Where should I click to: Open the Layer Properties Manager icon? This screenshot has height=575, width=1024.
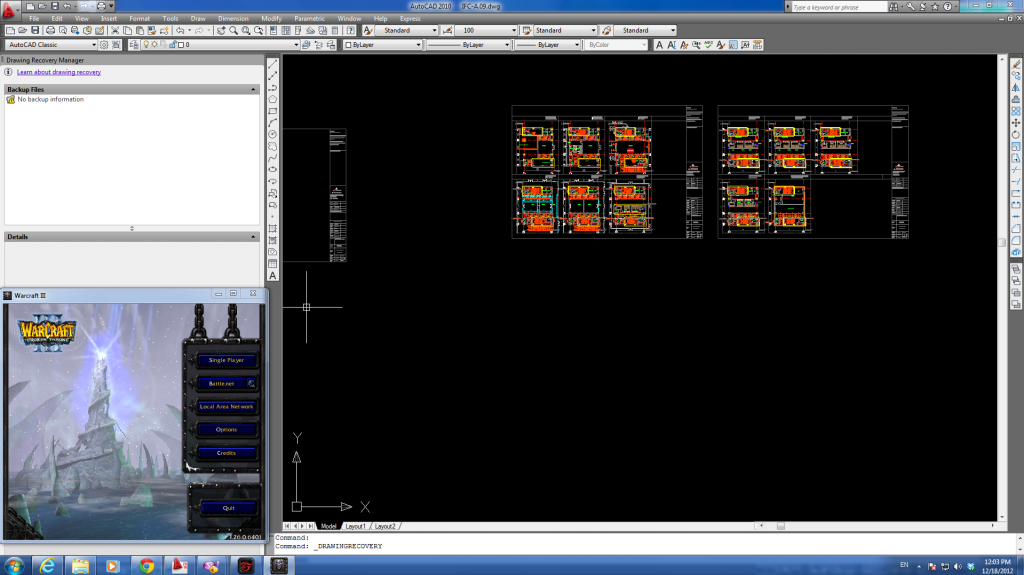[131, 45]
